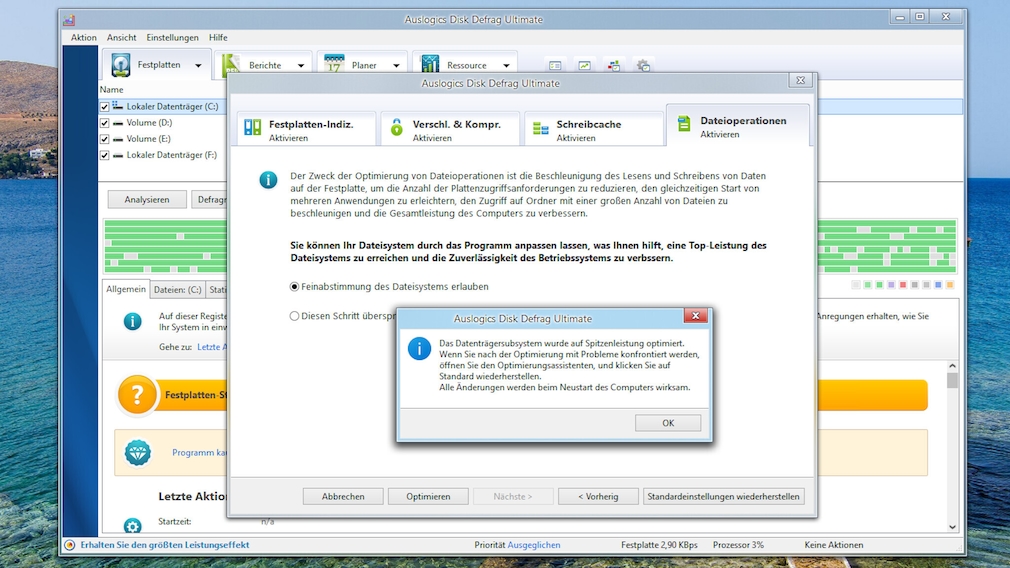The image size is (1010, 568).
Task: Expand the Planer dropdown arrow
Action: (x=396, y=66)
